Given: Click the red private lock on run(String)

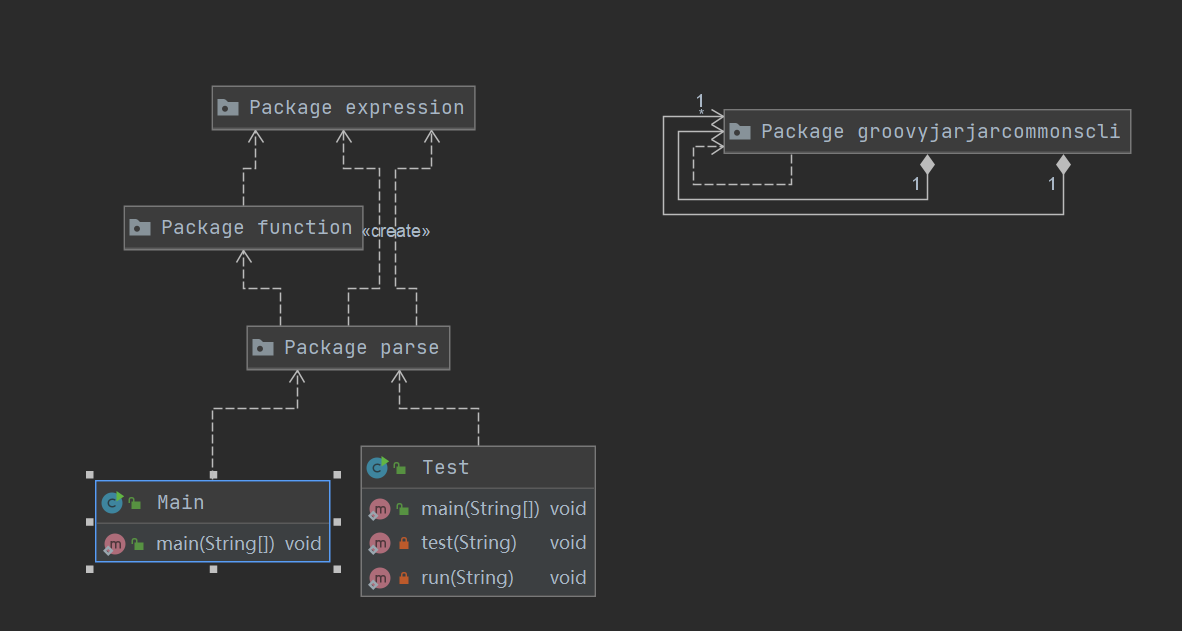Looking at the screenshot, I should (x=404, y=578).
